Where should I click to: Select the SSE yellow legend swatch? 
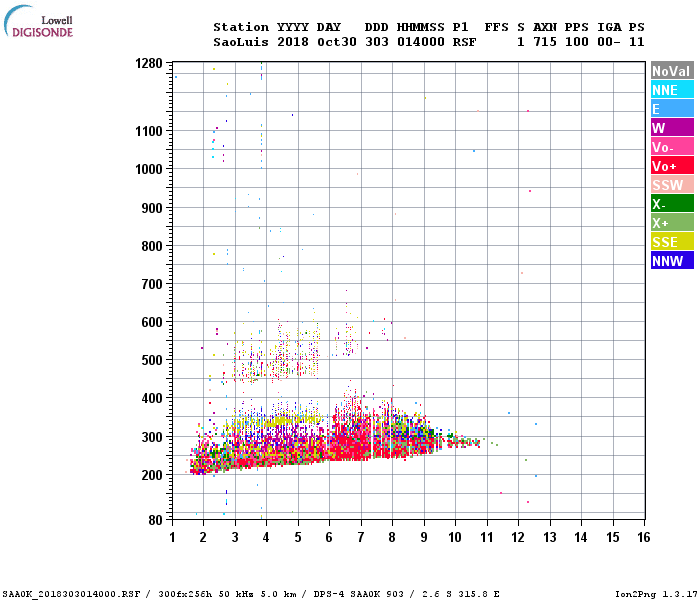click(x=672, y=242)
